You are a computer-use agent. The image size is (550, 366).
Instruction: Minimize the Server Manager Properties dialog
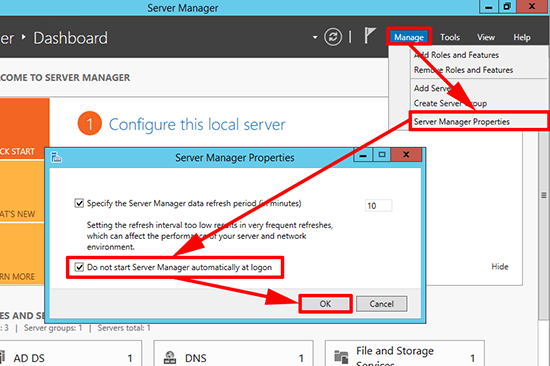coord(363,155)
